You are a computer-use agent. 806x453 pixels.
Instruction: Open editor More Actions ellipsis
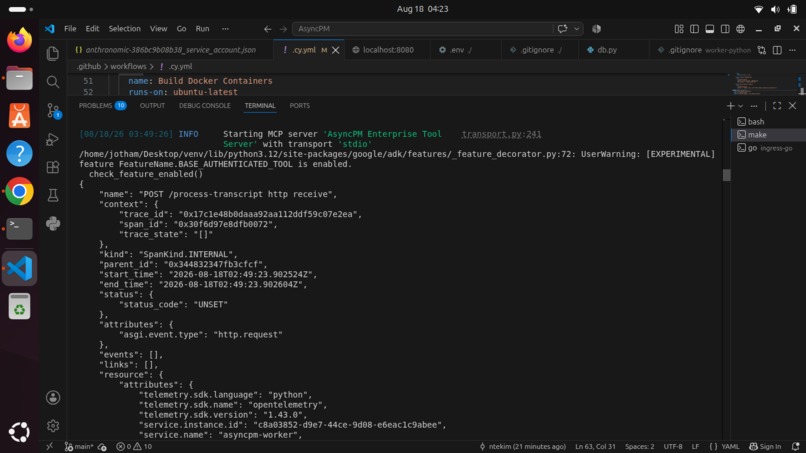(793, 50)
